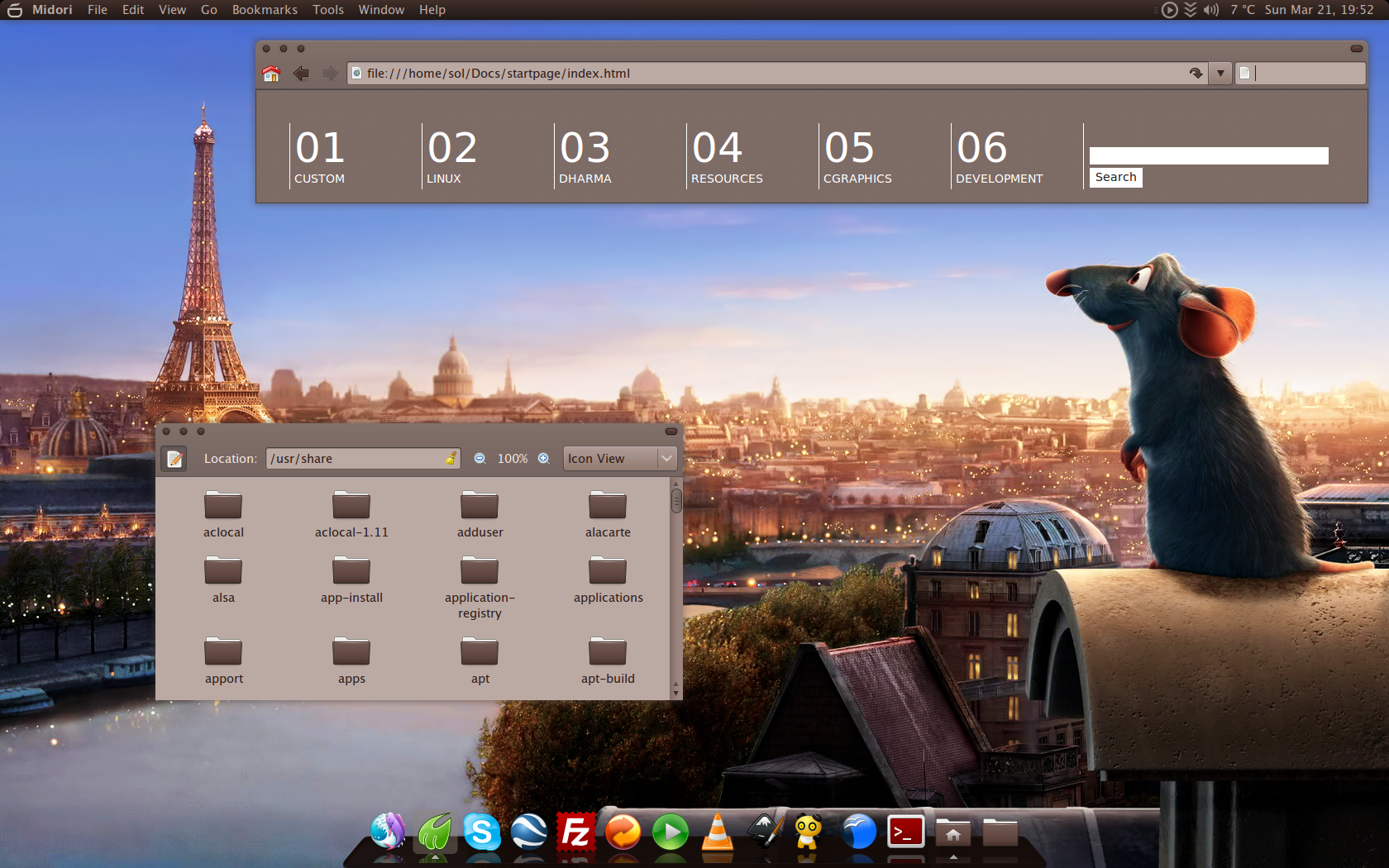Click the page icon in the search field
1389x868 pixels.
point(1244,74)
